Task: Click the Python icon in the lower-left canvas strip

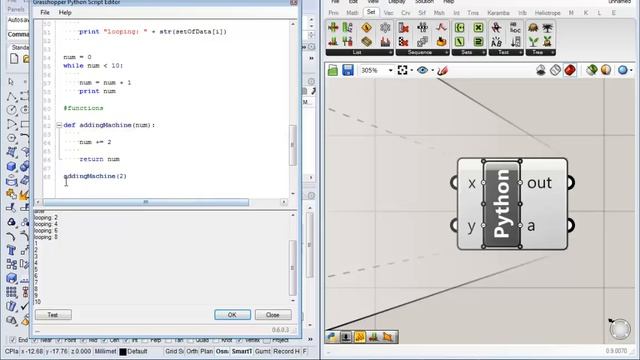Action: coord(331,337)
